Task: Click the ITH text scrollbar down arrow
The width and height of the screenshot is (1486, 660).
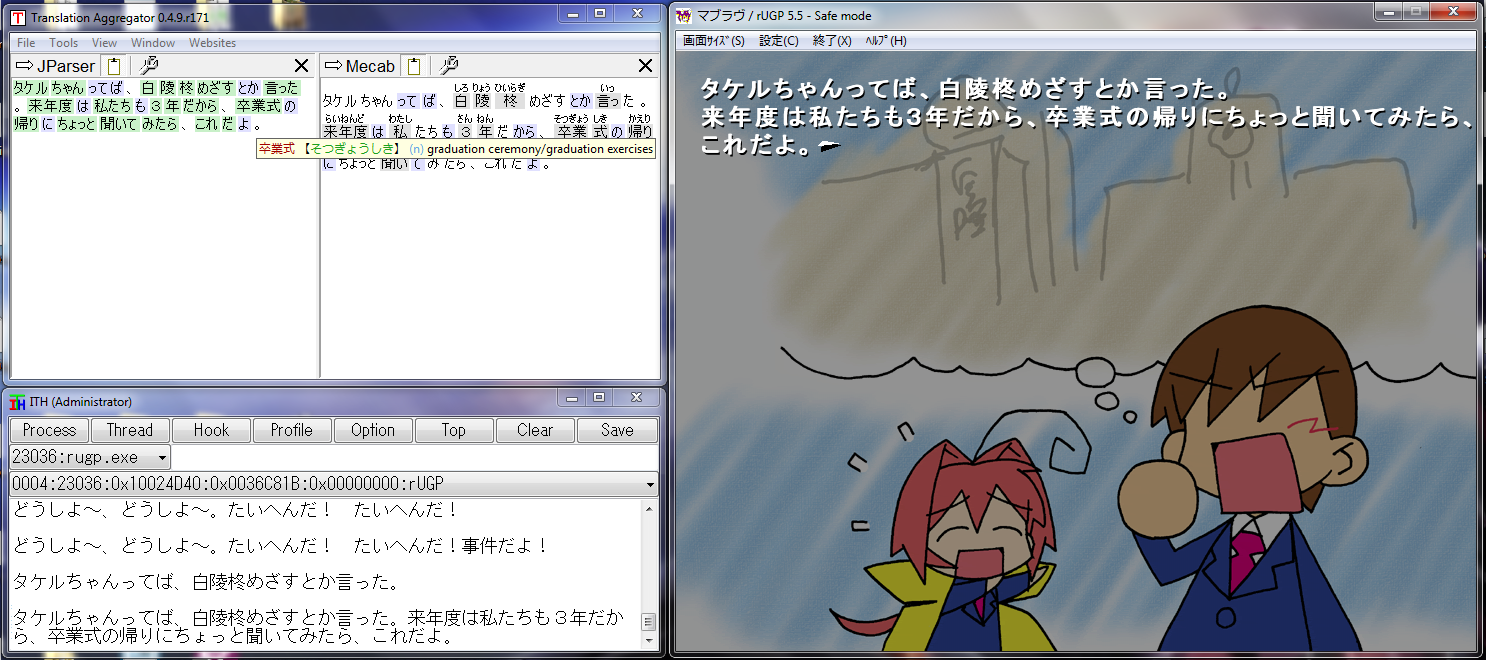Action: 648,641
